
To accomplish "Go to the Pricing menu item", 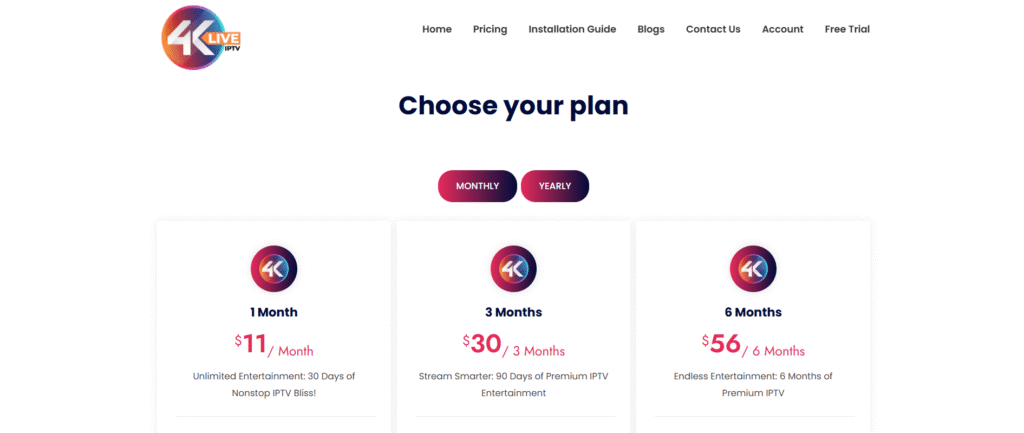I will 490,29.
